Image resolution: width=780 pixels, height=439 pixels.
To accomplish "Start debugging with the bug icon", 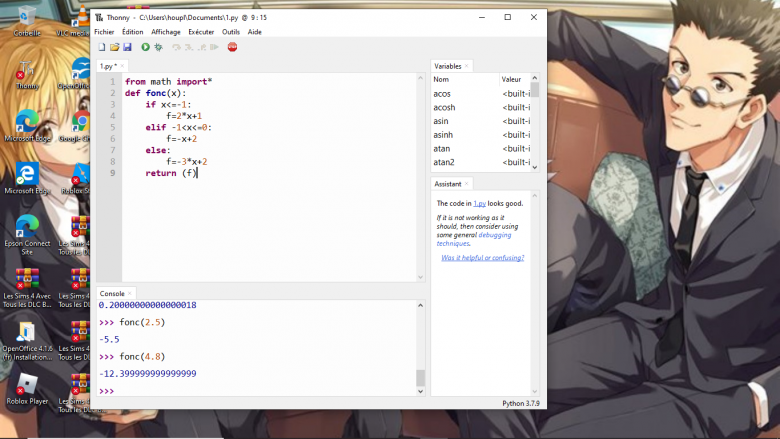I will (158, 47).
